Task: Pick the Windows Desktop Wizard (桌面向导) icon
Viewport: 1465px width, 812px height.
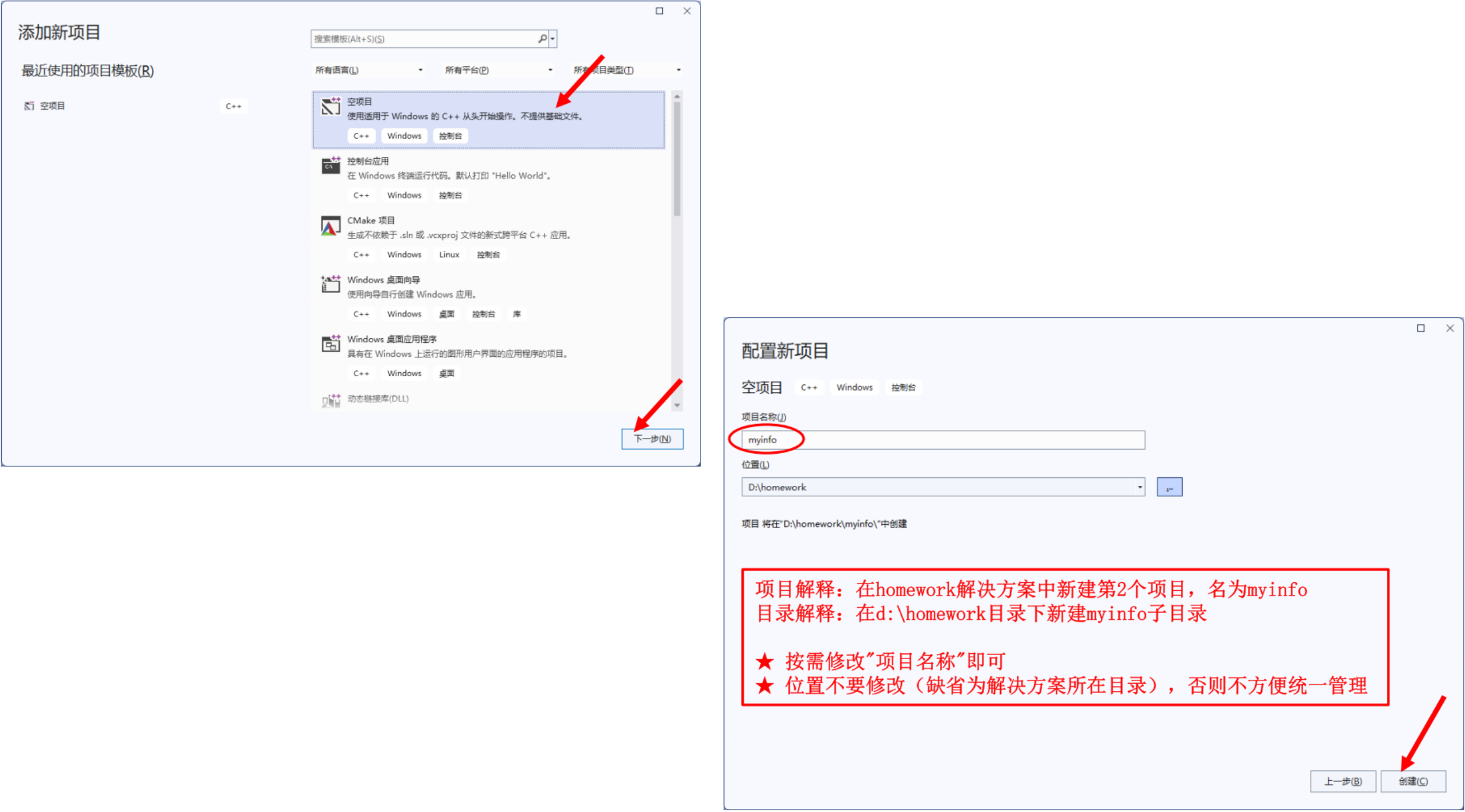Action: click(331, 285)
